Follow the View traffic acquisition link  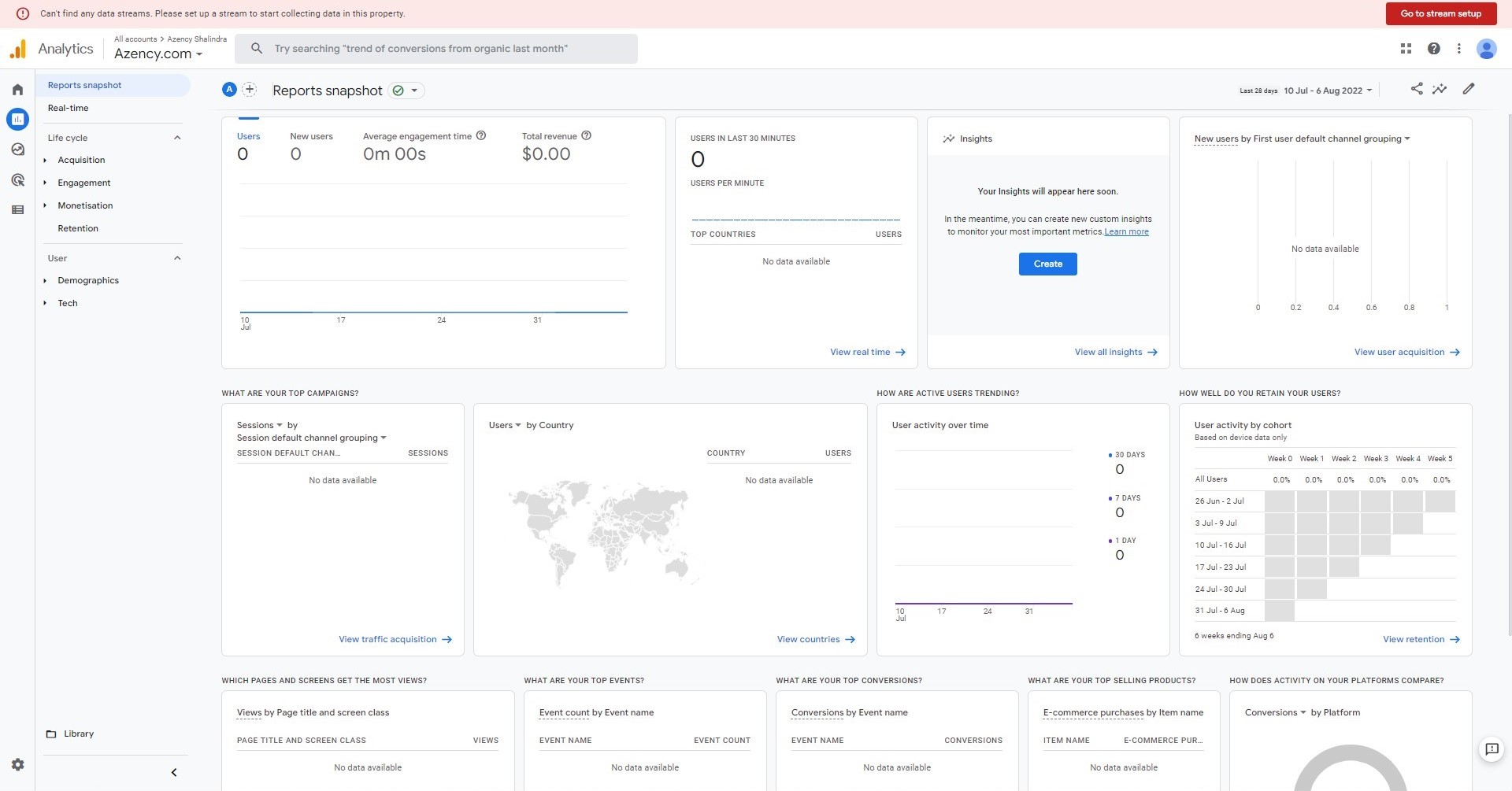395,639
